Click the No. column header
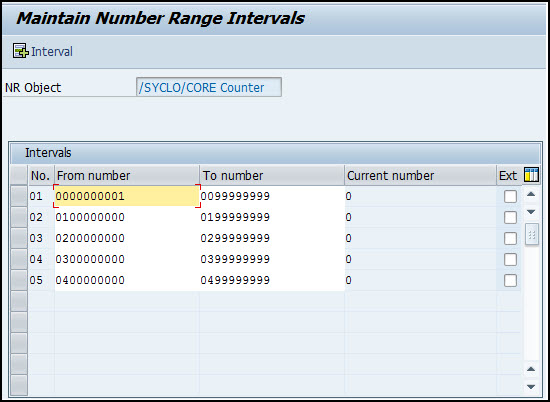The height and width of the screenshot is (402, 550). pos(41,175)
